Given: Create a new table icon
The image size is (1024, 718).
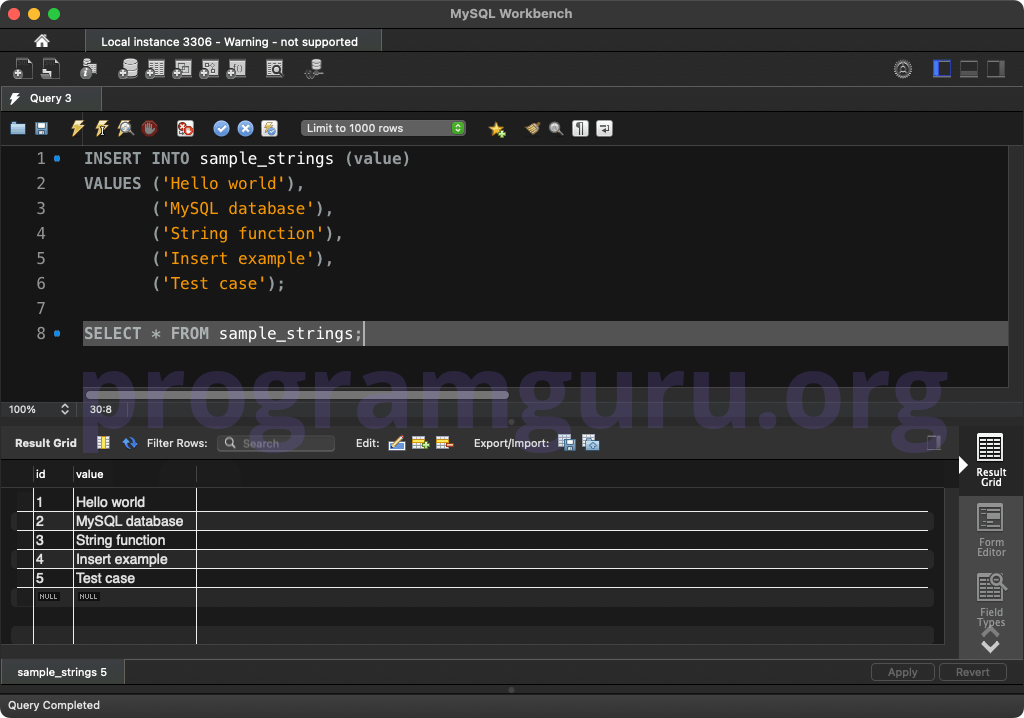Looking at the screenshot, I should coord(155,69).
